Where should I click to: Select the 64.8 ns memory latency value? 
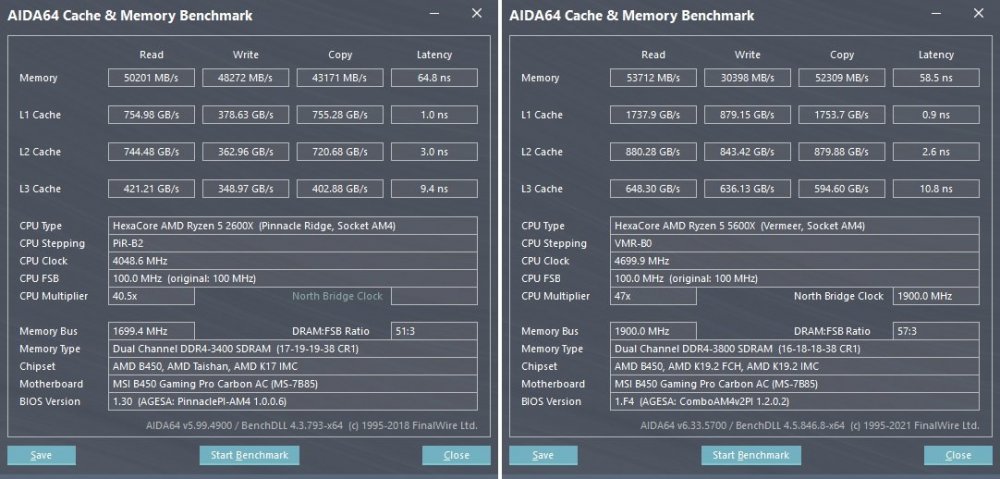434,78
